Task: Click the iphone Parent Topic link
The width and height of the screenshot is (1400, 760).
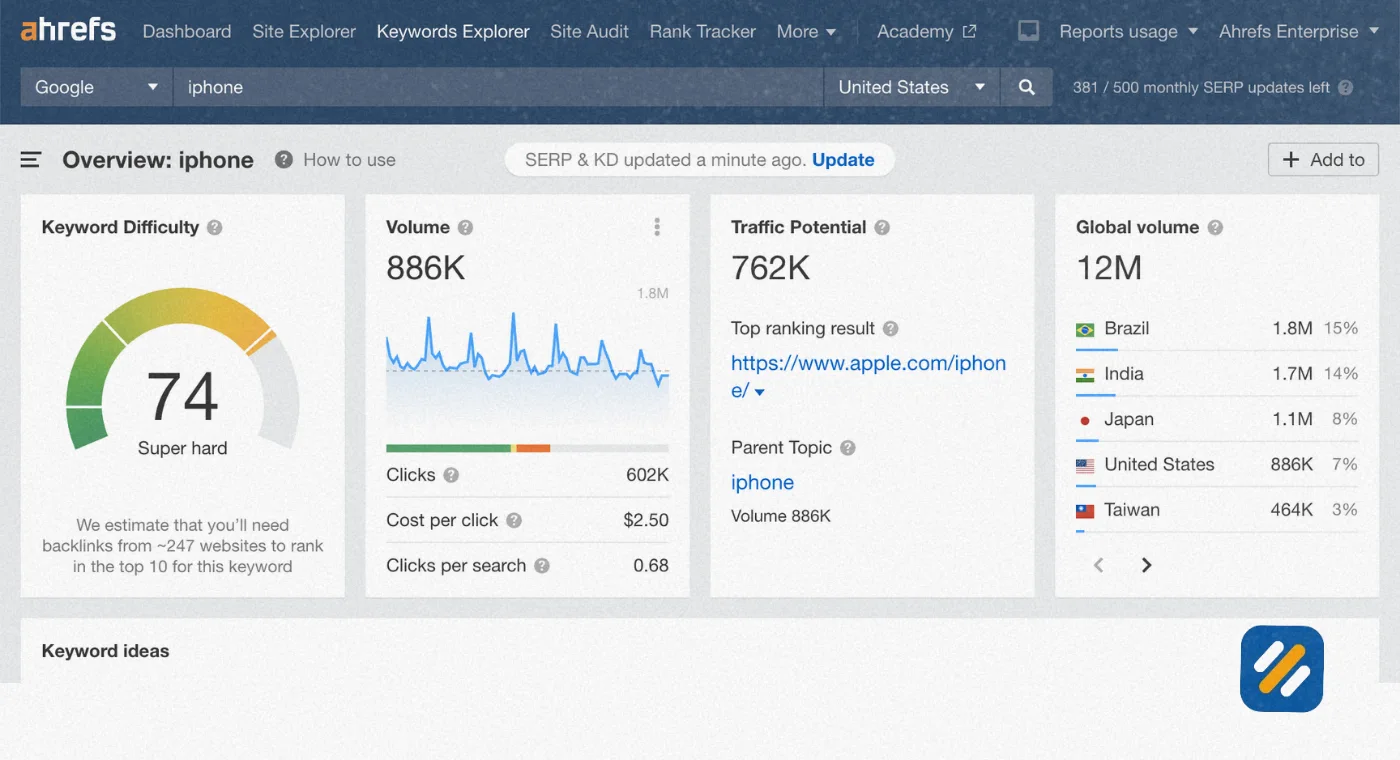Action: tap(762, 482)
